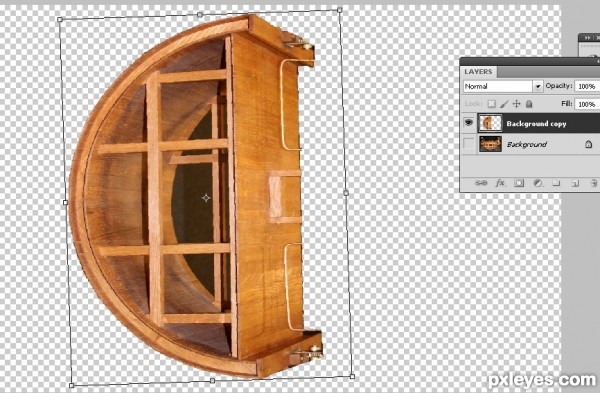Click the bottom-left transform corner handle
600x393 pixels.
pos(72,385)
